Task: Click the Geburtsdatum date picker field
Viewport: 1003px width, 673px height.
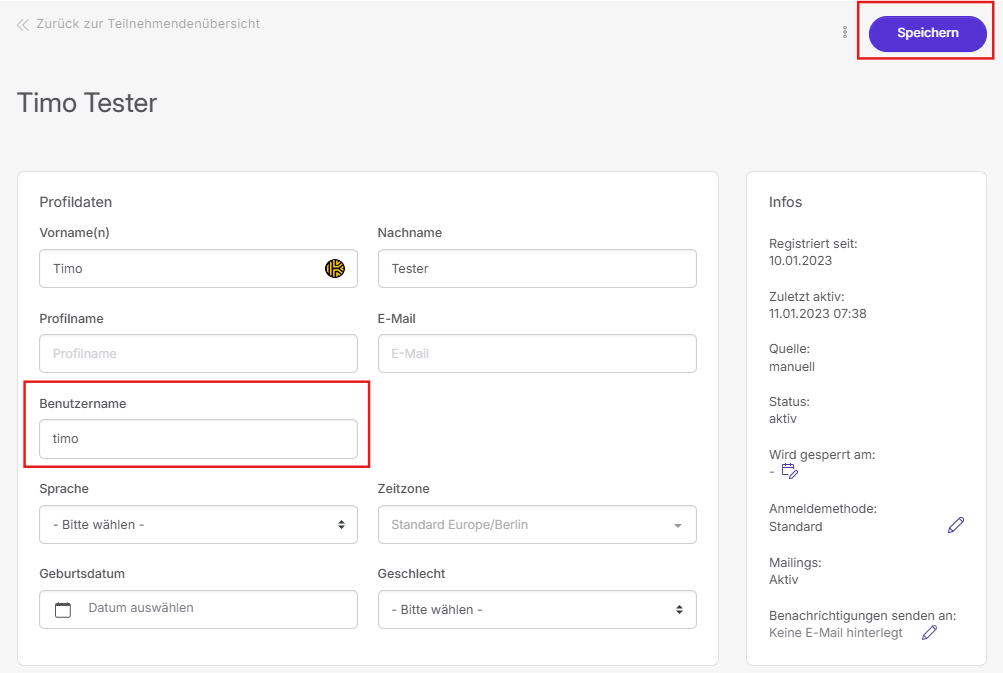Action: (198, 610)
